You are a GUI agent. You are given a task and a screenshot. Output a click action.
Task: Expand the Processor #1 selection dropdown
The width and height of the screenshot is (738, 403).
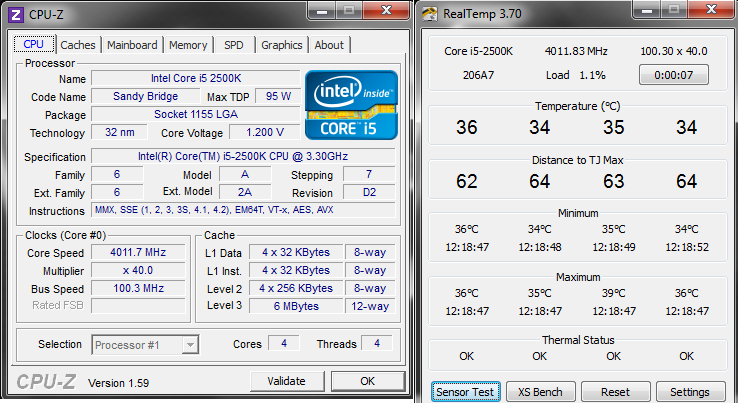[x=146, y=345]
